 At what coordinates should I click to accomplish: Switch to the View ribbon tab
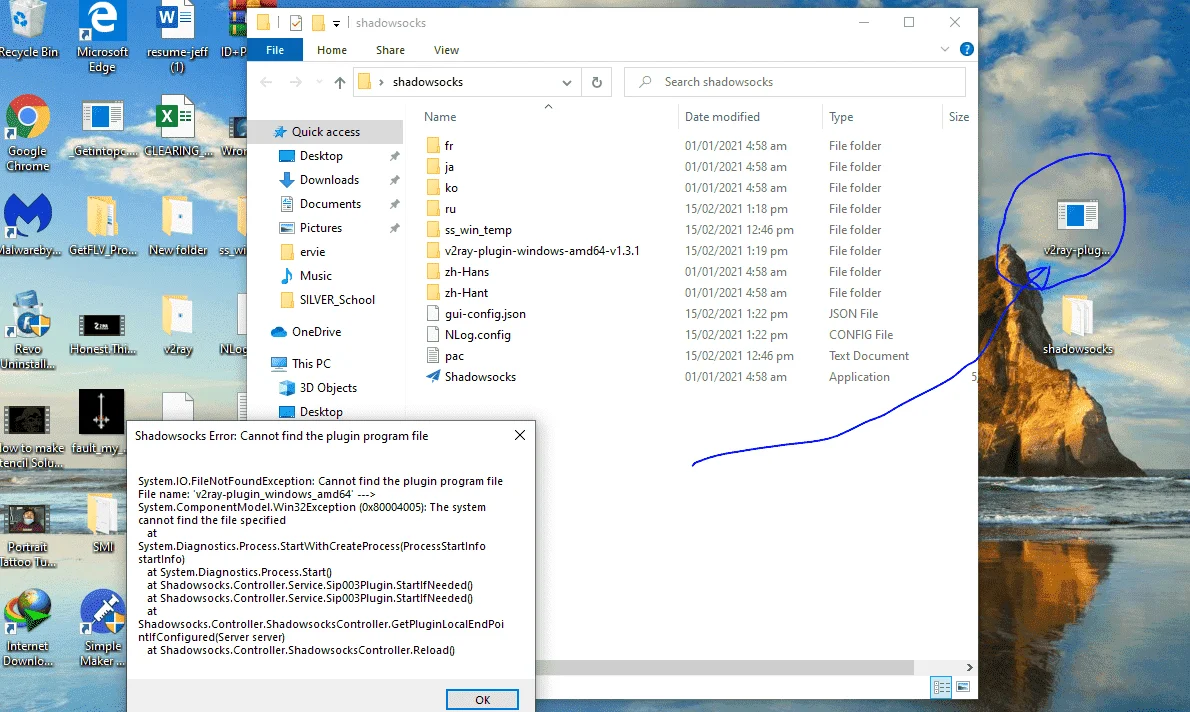[446, 50]
